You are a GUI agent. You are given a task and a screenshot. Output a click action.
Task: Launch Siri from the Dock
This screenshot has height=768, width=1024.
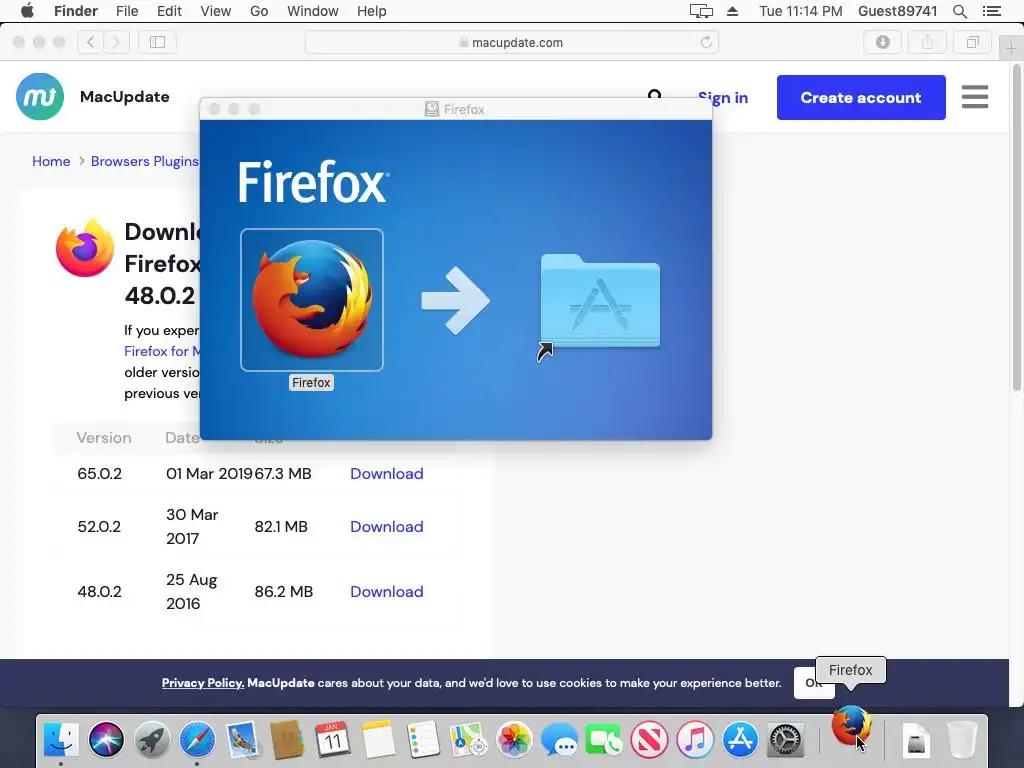pos(106,740)
